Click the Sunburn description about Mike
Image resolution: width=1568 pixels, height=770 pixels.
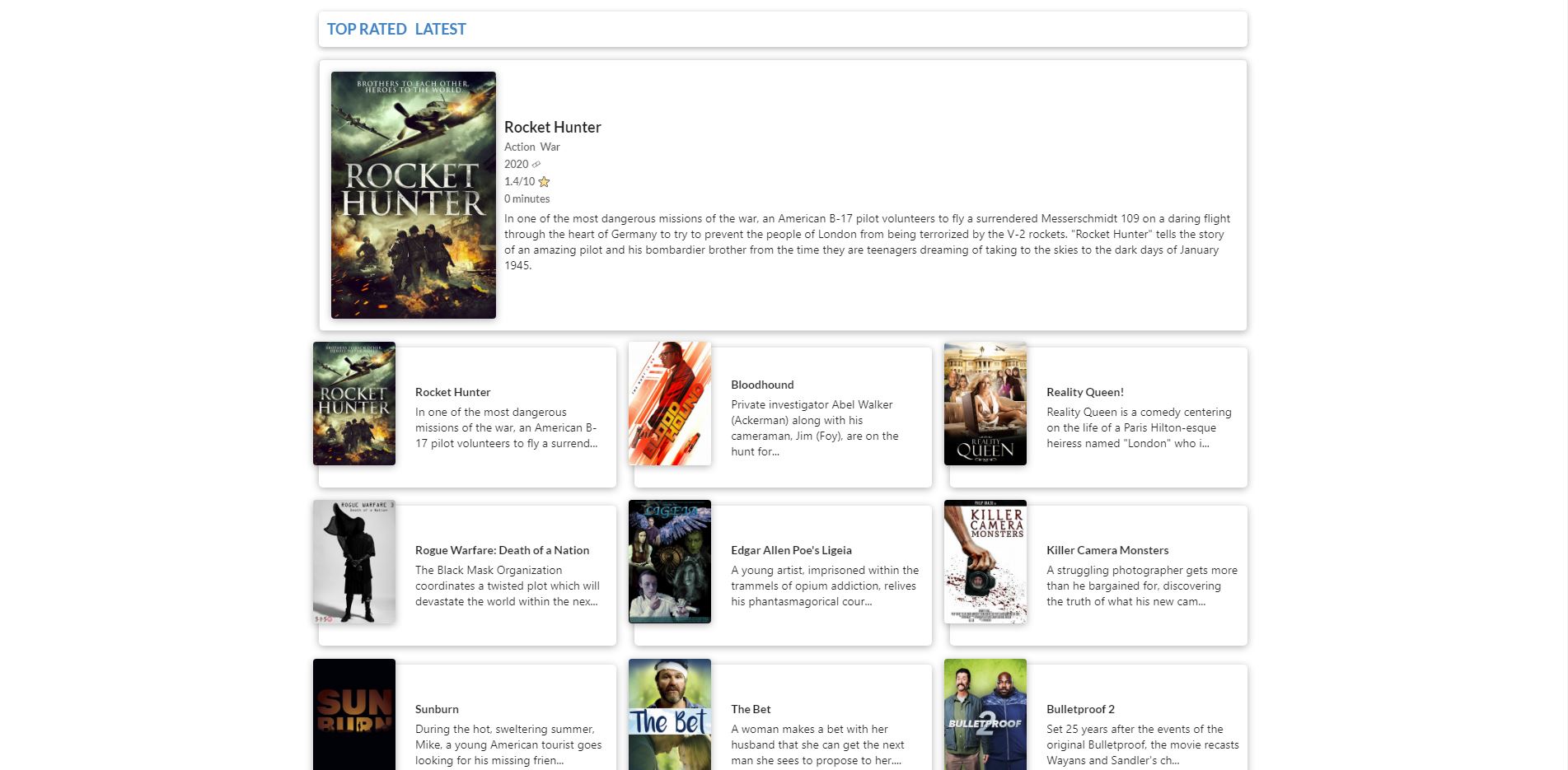[508, 744]
